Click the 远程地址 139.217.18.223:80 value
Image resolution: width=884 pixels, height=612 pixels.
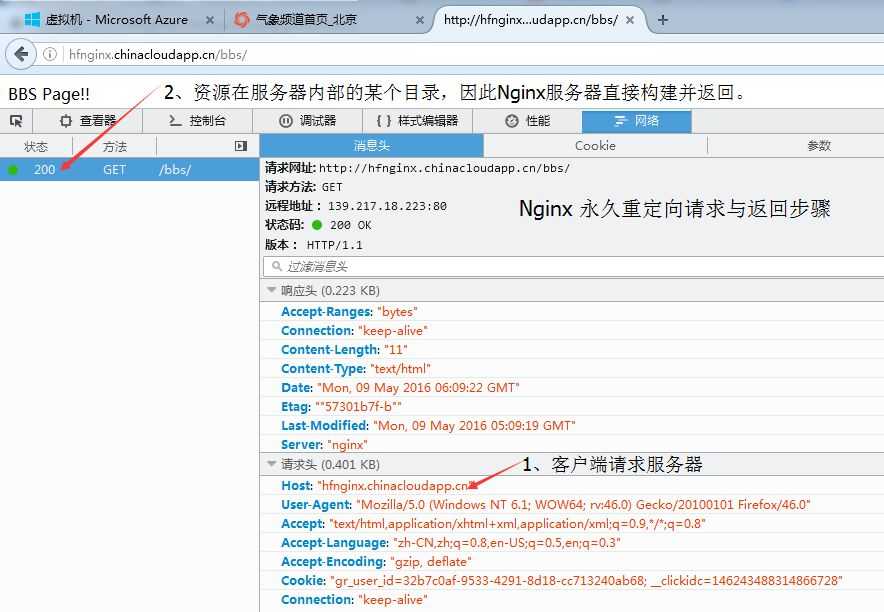pyautogui.click(x=387, y=206)
